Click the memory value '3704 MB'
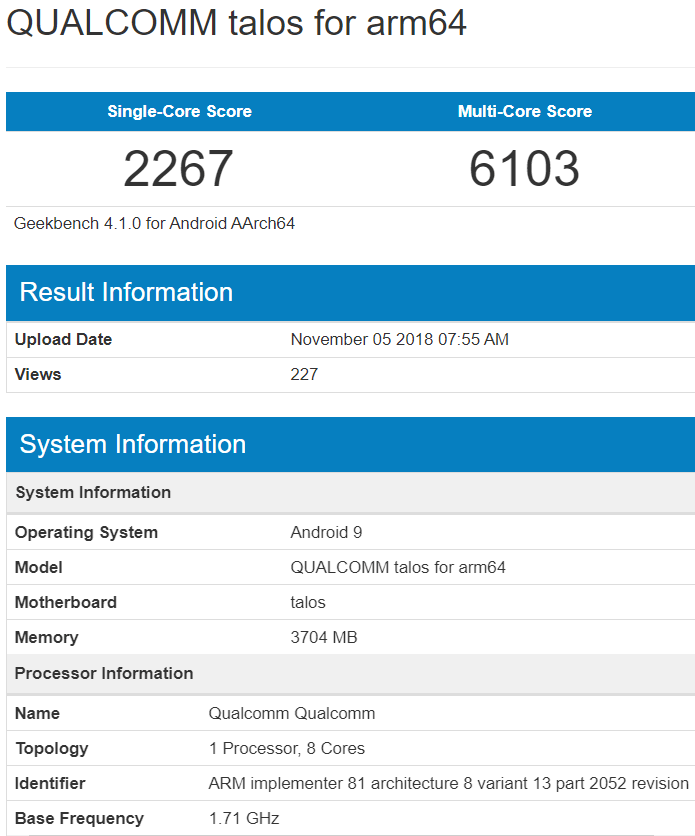 324,637
